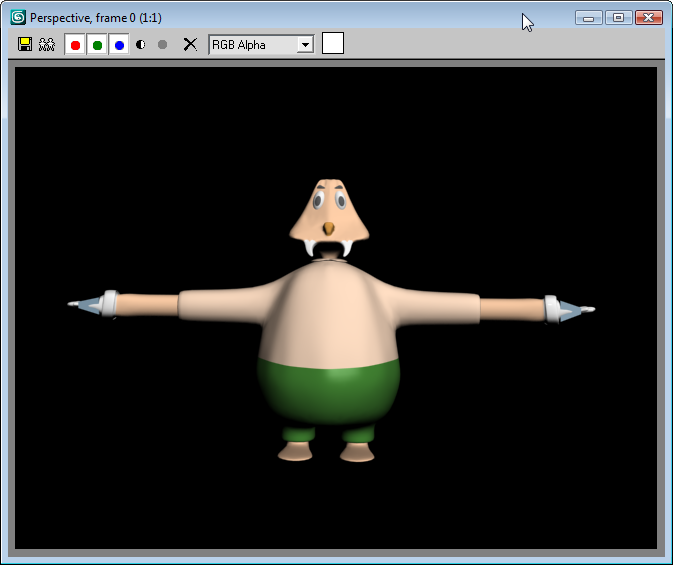Clear the rendered image with X icon

point(190,44)
